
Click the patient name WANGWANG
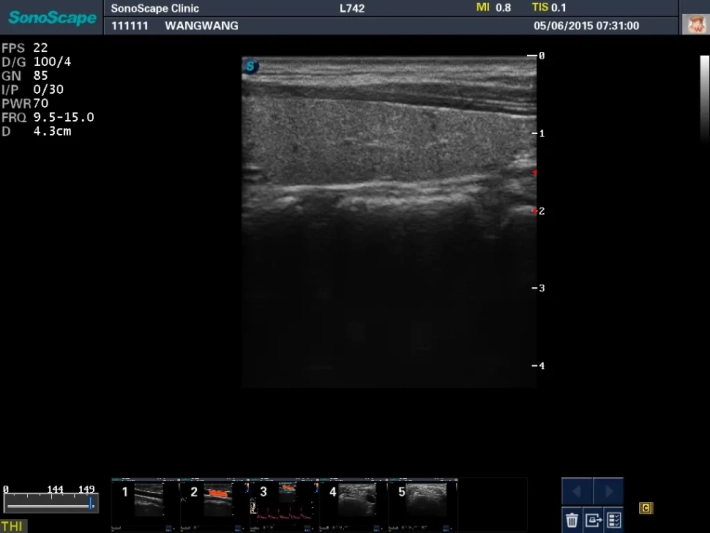[x=201, y=25]
